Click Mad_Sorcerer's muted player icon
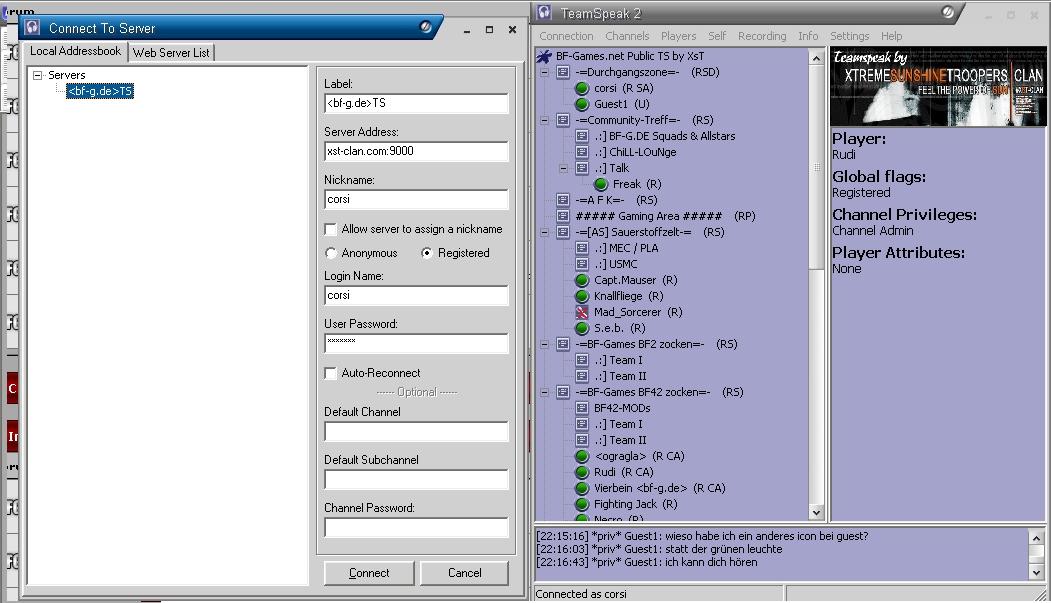This screenshot has width=1051, height=603. tap(582, 312)
